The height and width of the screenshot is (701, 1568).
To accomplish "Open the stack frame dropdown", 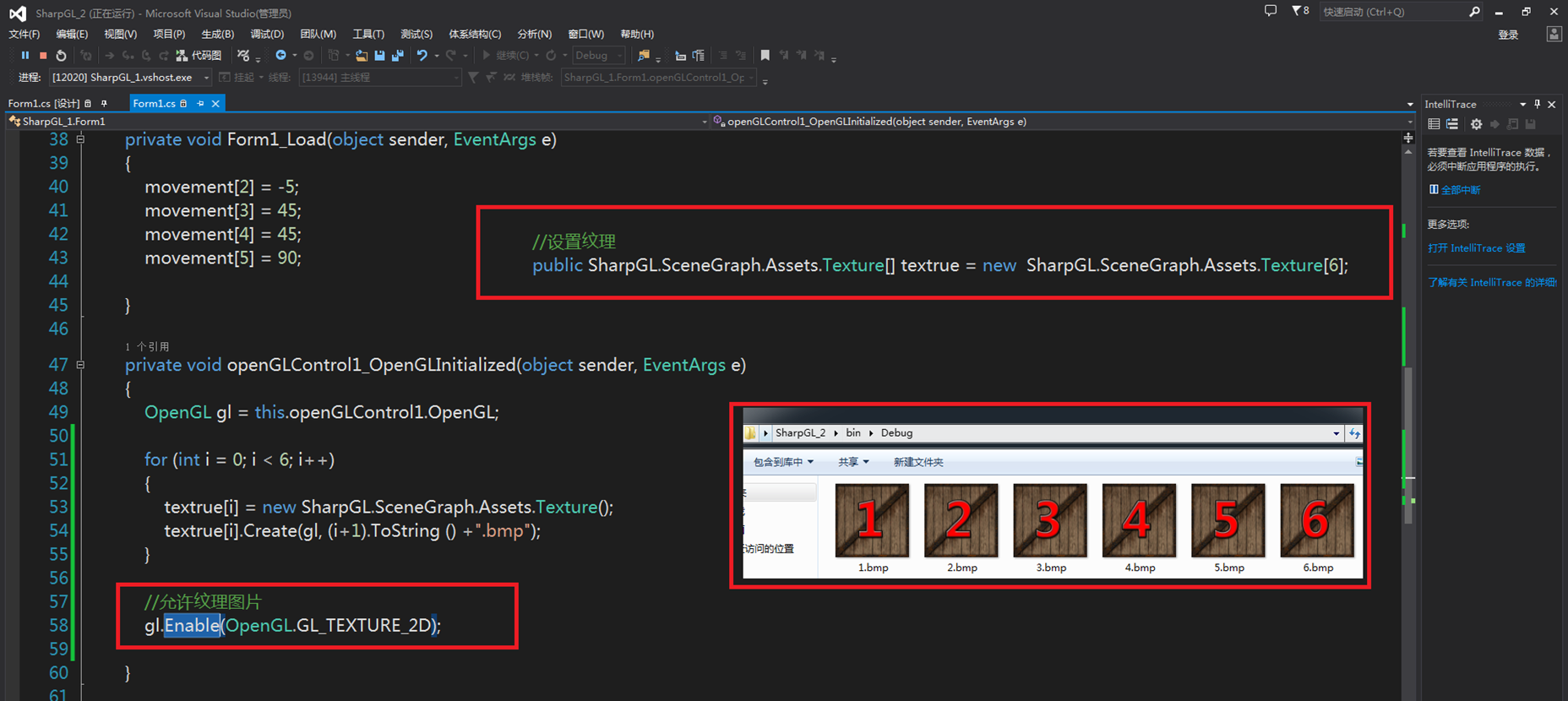I will (x=659, y=77).
